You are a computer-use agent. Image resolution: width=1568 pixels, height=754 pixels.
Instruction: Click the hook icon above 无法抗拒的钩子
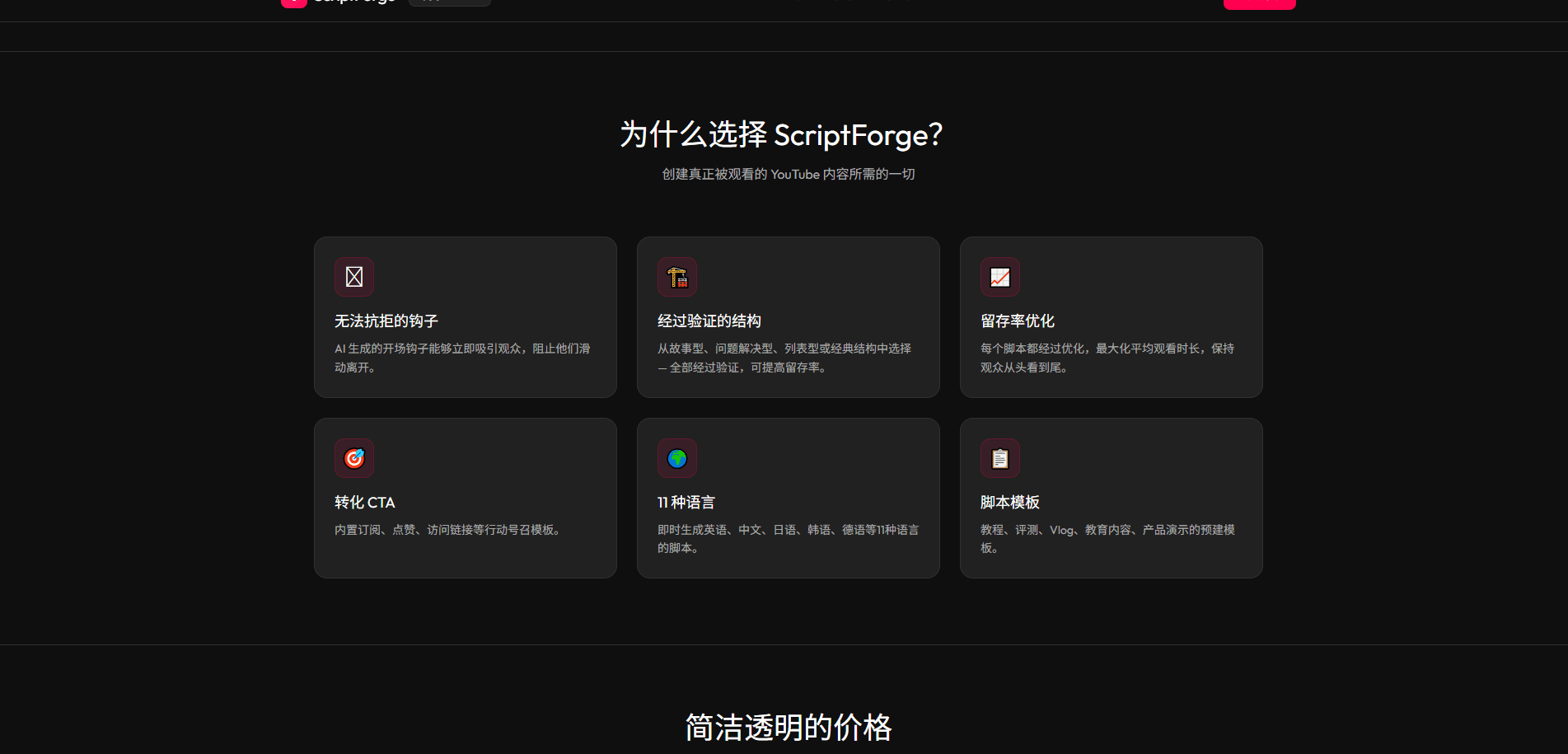(x=354, y=277)
